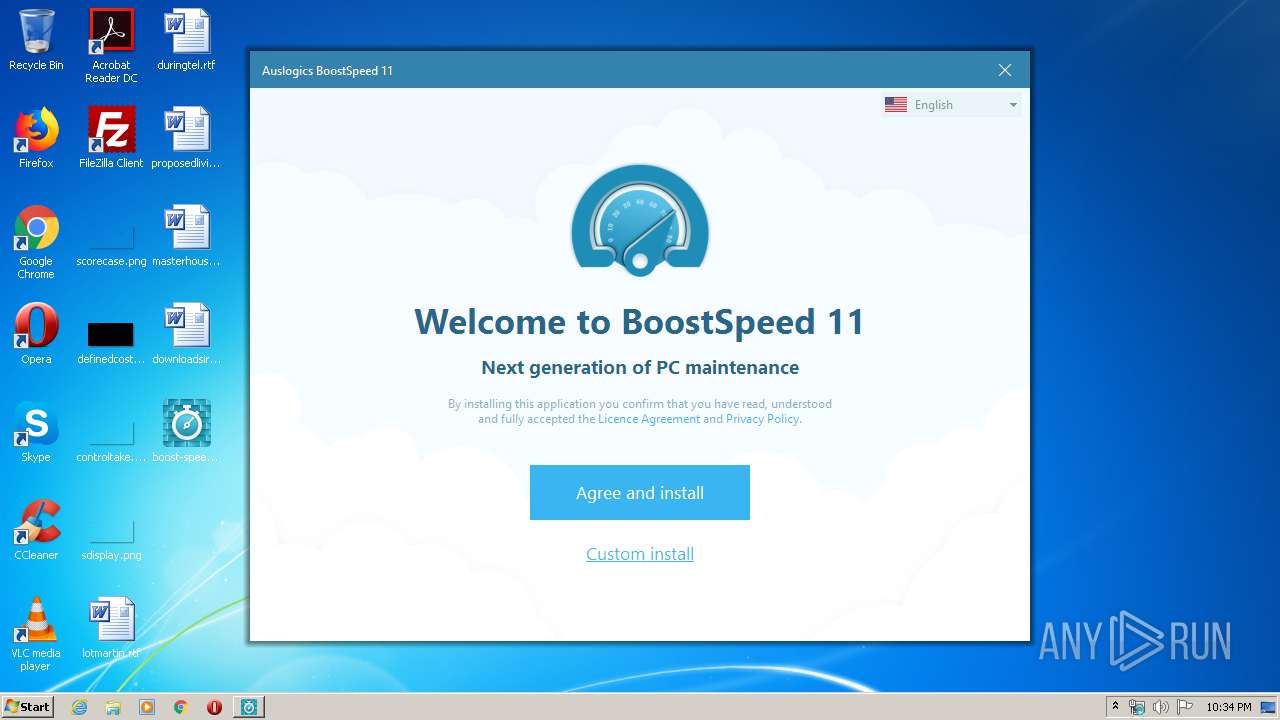Select the definedcost file icon
Image resolution: width=1280 pixels, height=720 pixels.
pos(111,342)
